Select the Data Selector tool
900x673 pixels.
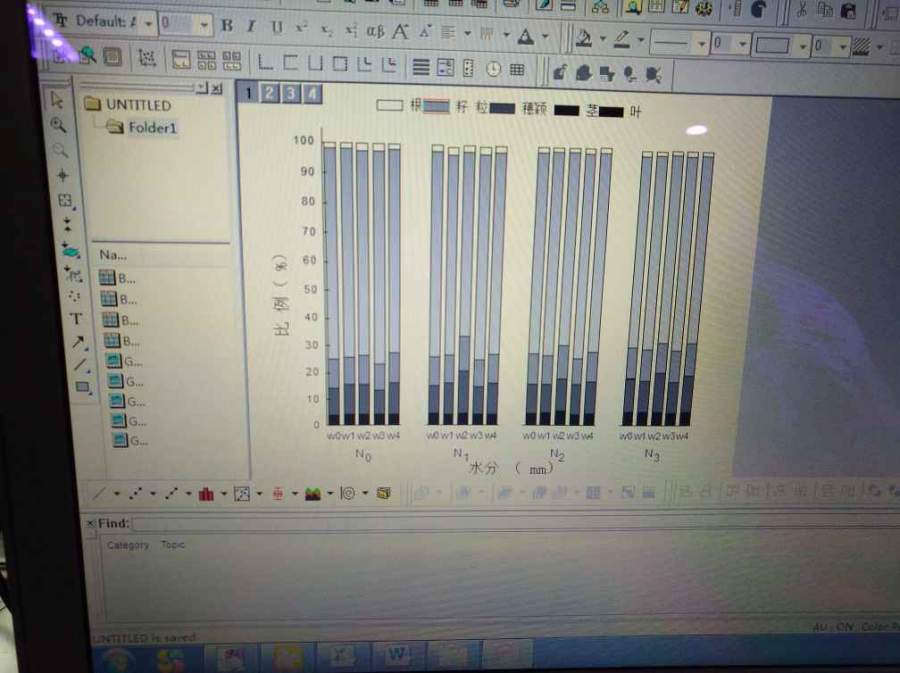click(67, 224)
